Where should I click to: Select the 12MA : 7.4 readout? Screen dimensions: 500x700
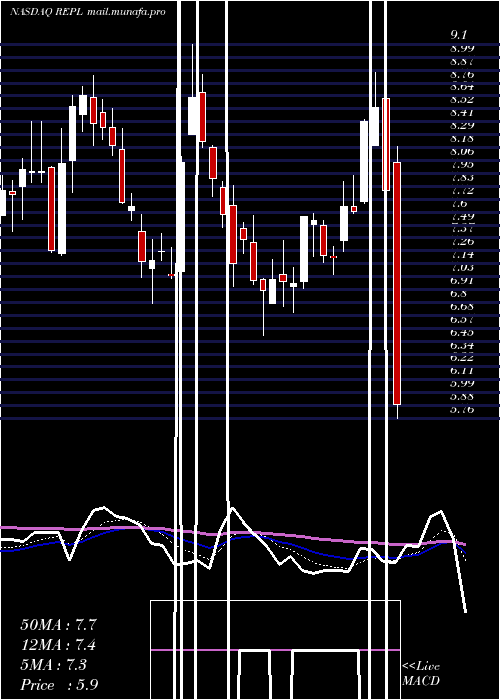[x=58, y=645]
